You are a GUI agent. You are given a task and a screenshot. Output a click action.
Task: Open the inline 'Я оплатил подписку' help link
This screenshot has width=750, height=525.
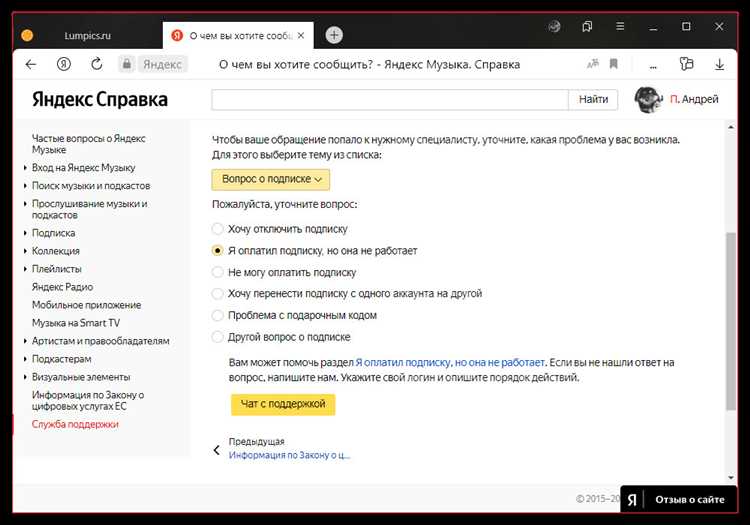pos(450,362)
